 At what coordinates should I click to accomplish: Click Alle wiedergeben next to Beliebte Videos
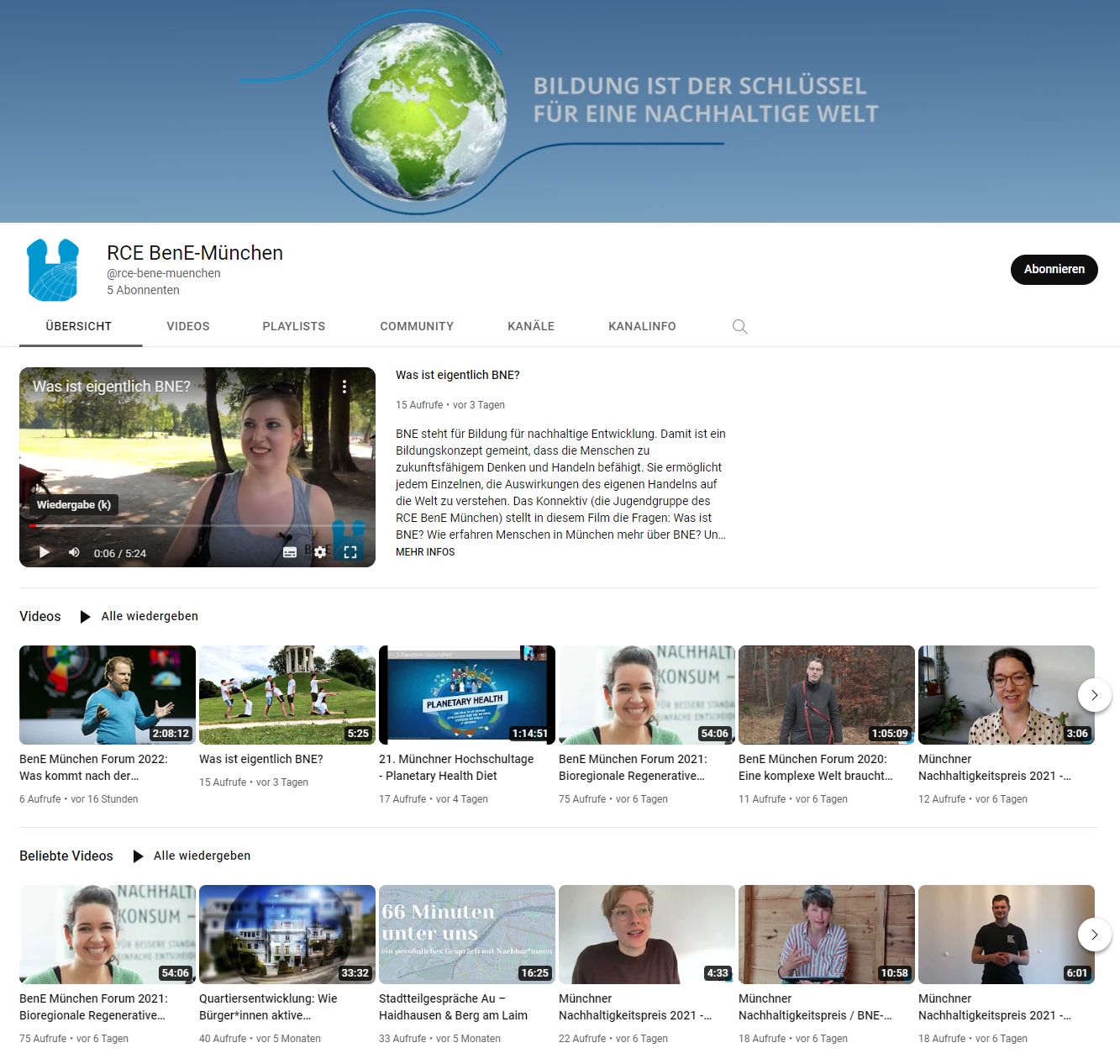[202, 856]
